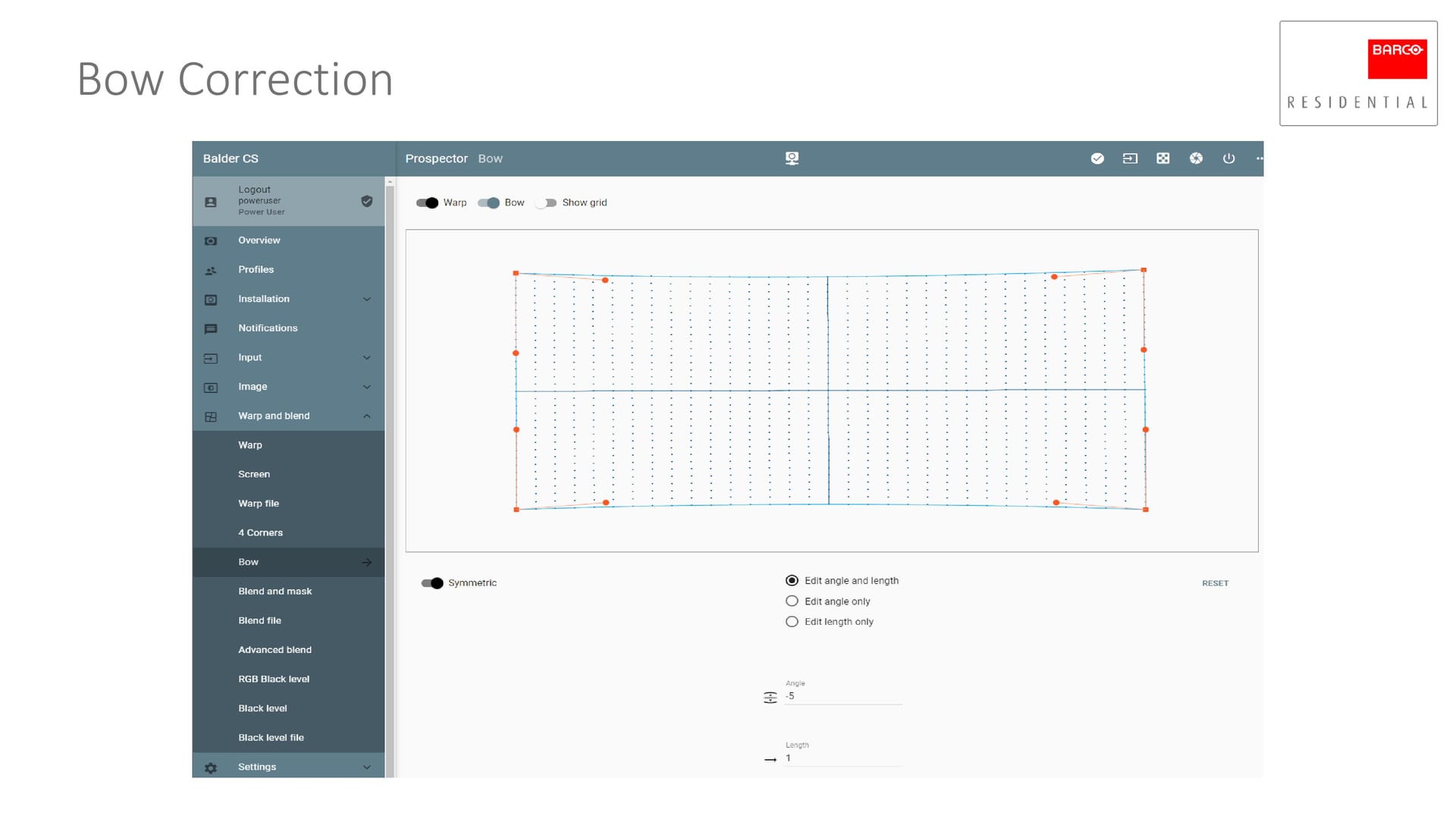Image resolution: width=1456 pixels, height=819 pixels.
Task: Select Edit angle only option
Action: (x=792, y=601)
